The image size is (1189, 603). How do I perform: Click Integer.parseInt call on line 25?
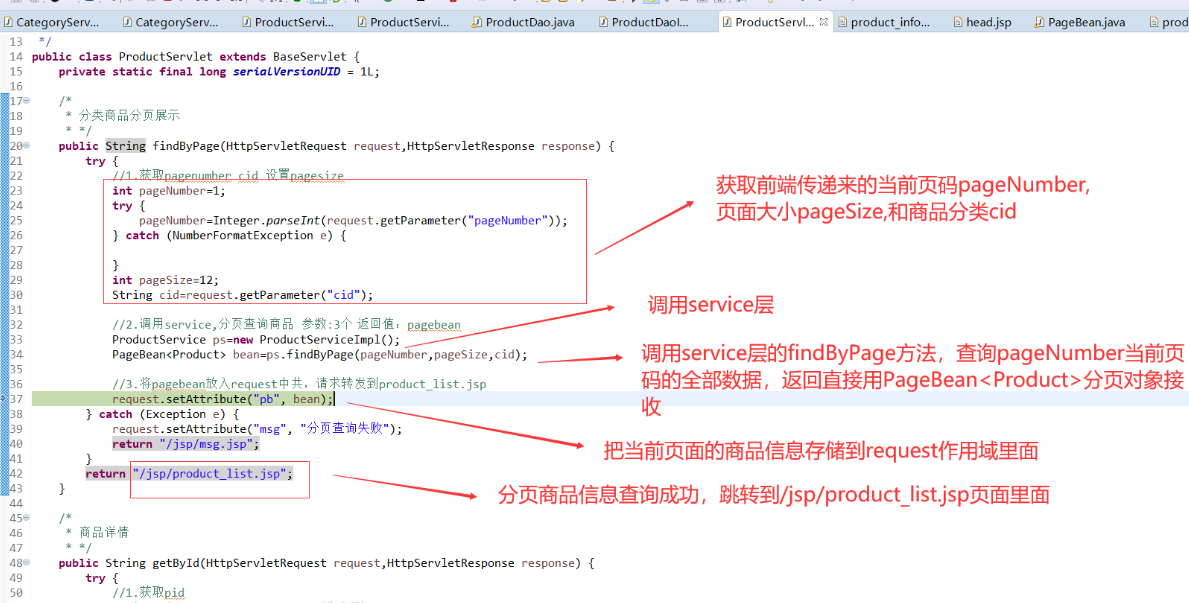click(266, 221)
